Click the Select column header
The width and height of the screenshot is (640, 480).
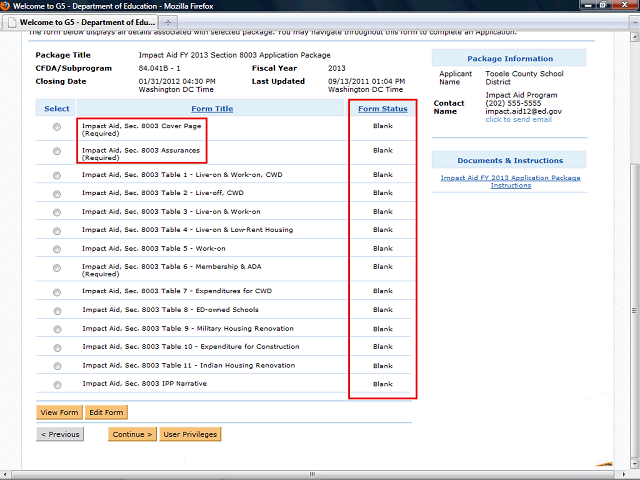[x=57, y=109]
